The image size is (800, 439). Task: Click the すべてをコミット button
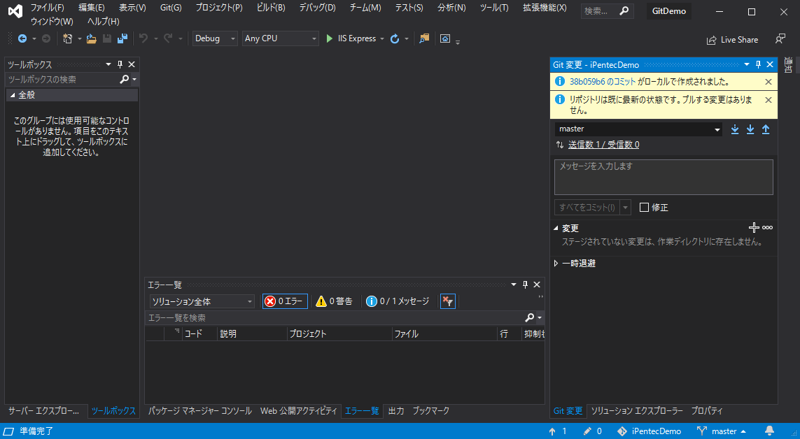coord(587,207)
